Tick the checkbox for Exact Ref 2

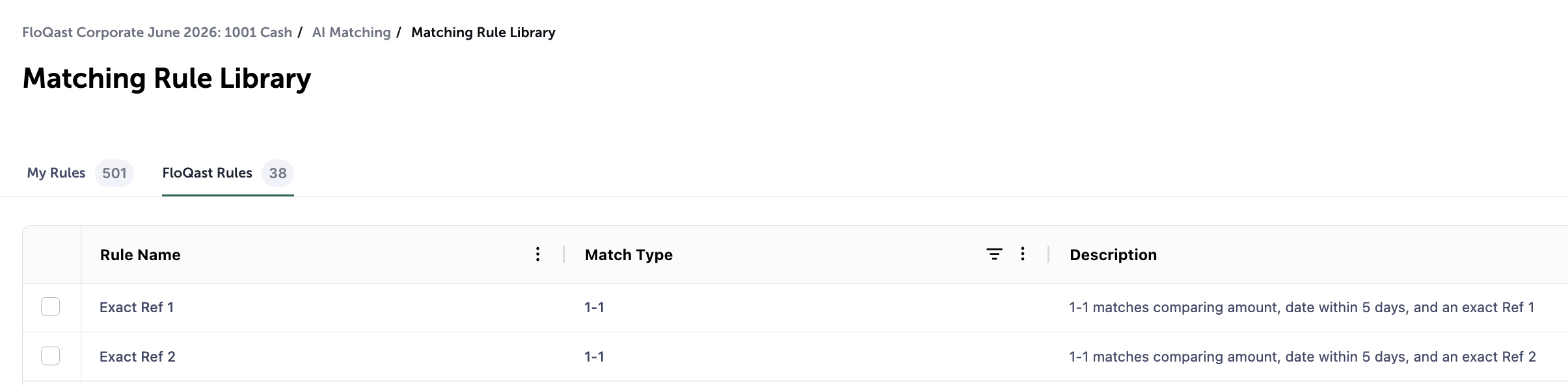coord(51,356)
